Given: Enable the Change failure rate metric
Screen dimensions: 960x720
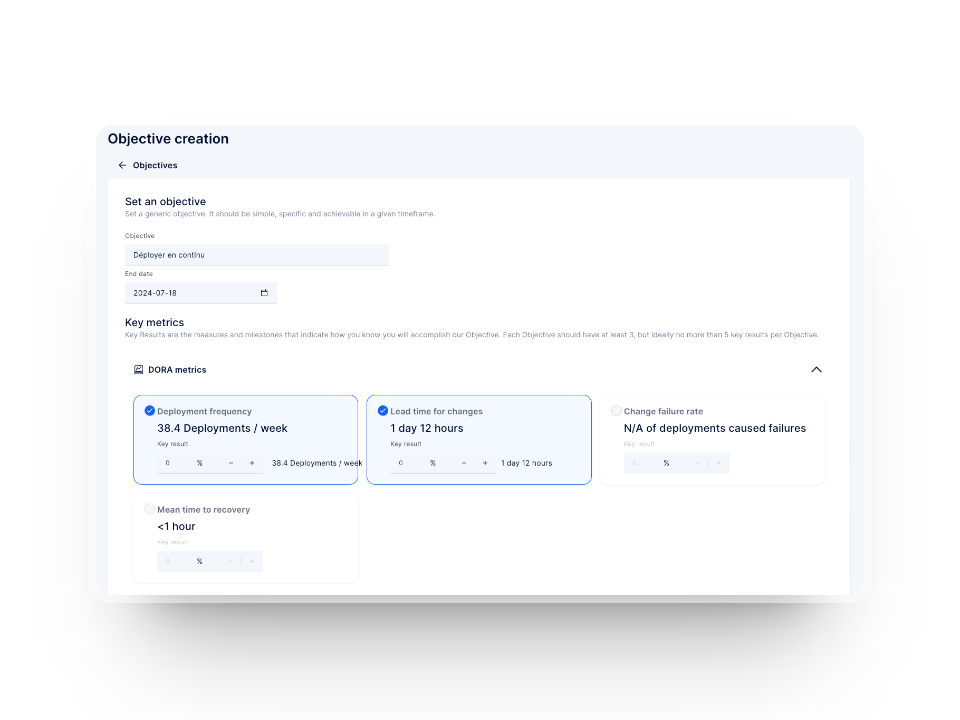Looking at the screenshot, I should pyautogui.click(x=616, y=410).
